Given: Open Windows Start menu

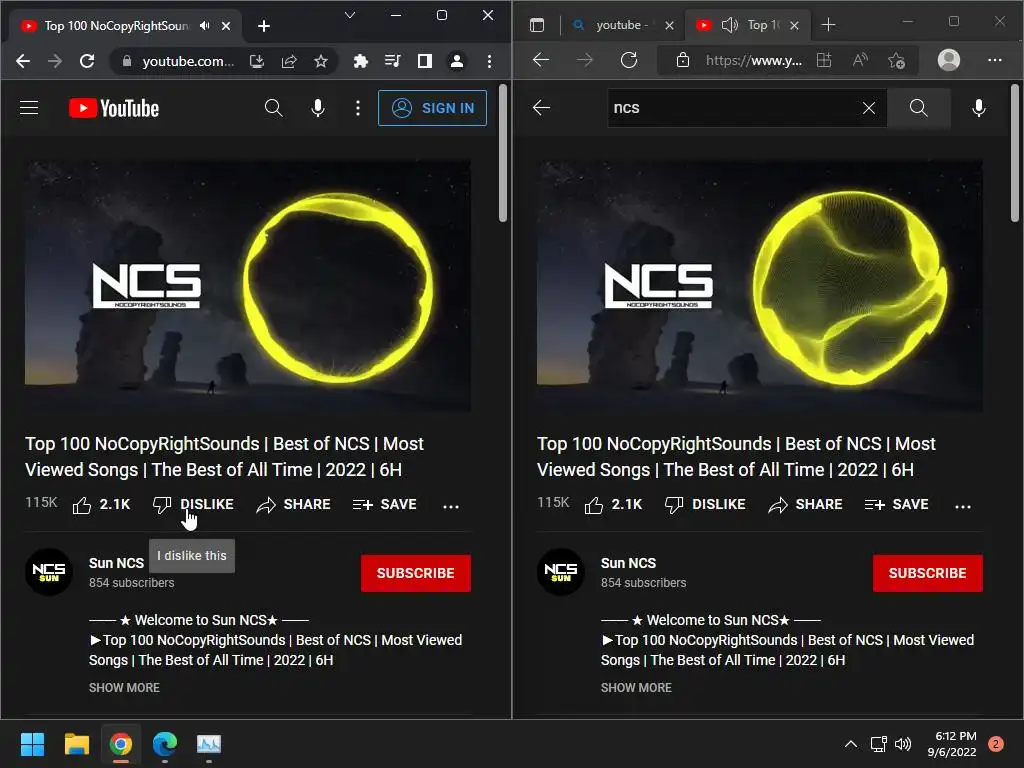Looking at the screenshot, I should [x=32, y=744].
